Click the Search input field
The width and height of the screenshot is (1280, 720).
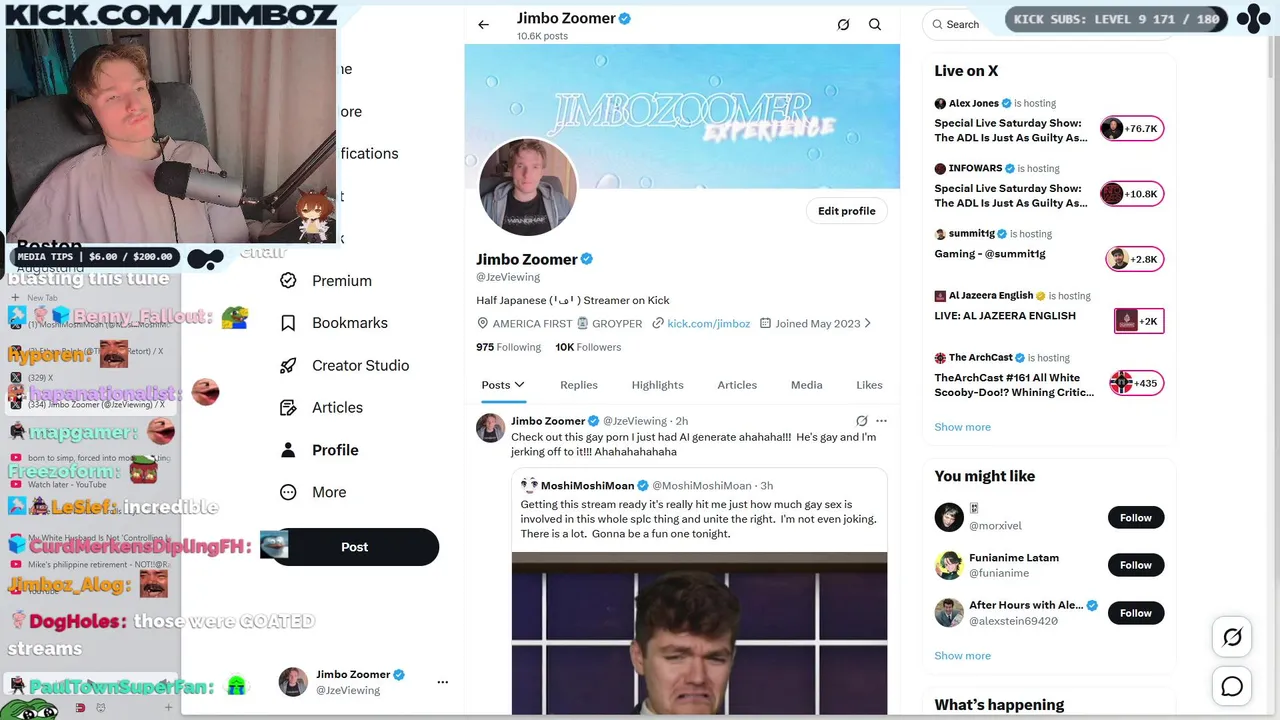tap(965, 24)
